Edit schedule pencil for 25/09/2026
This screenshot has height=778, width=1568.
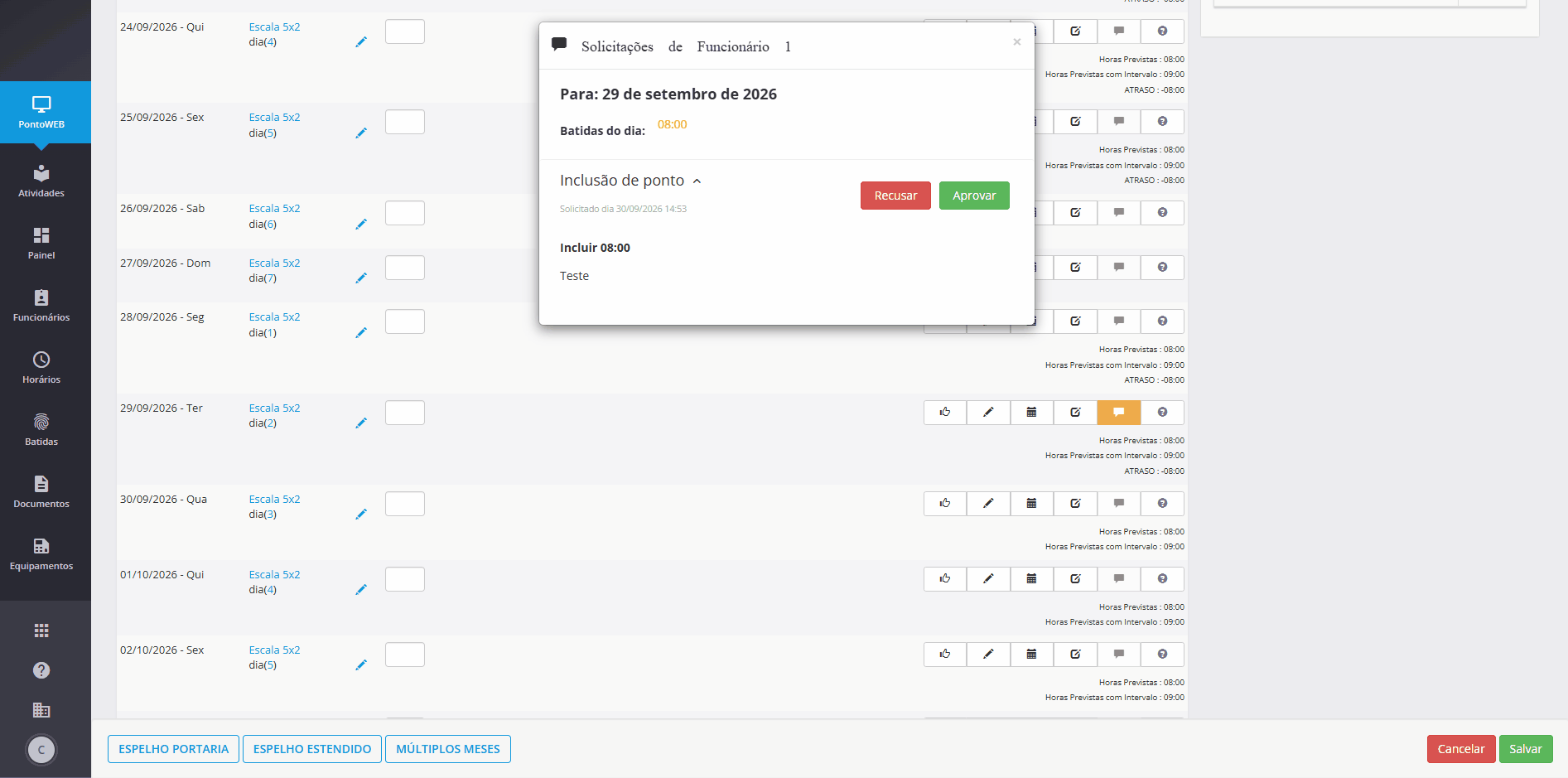tap(361, 133)
